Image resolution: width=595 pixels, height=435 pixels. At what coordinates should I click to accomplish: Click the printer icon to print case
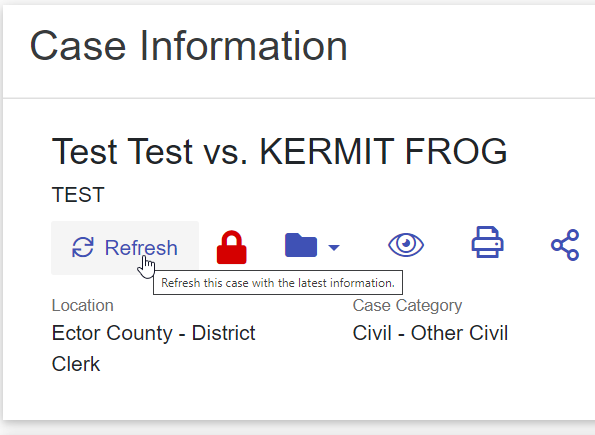point(488,242)
